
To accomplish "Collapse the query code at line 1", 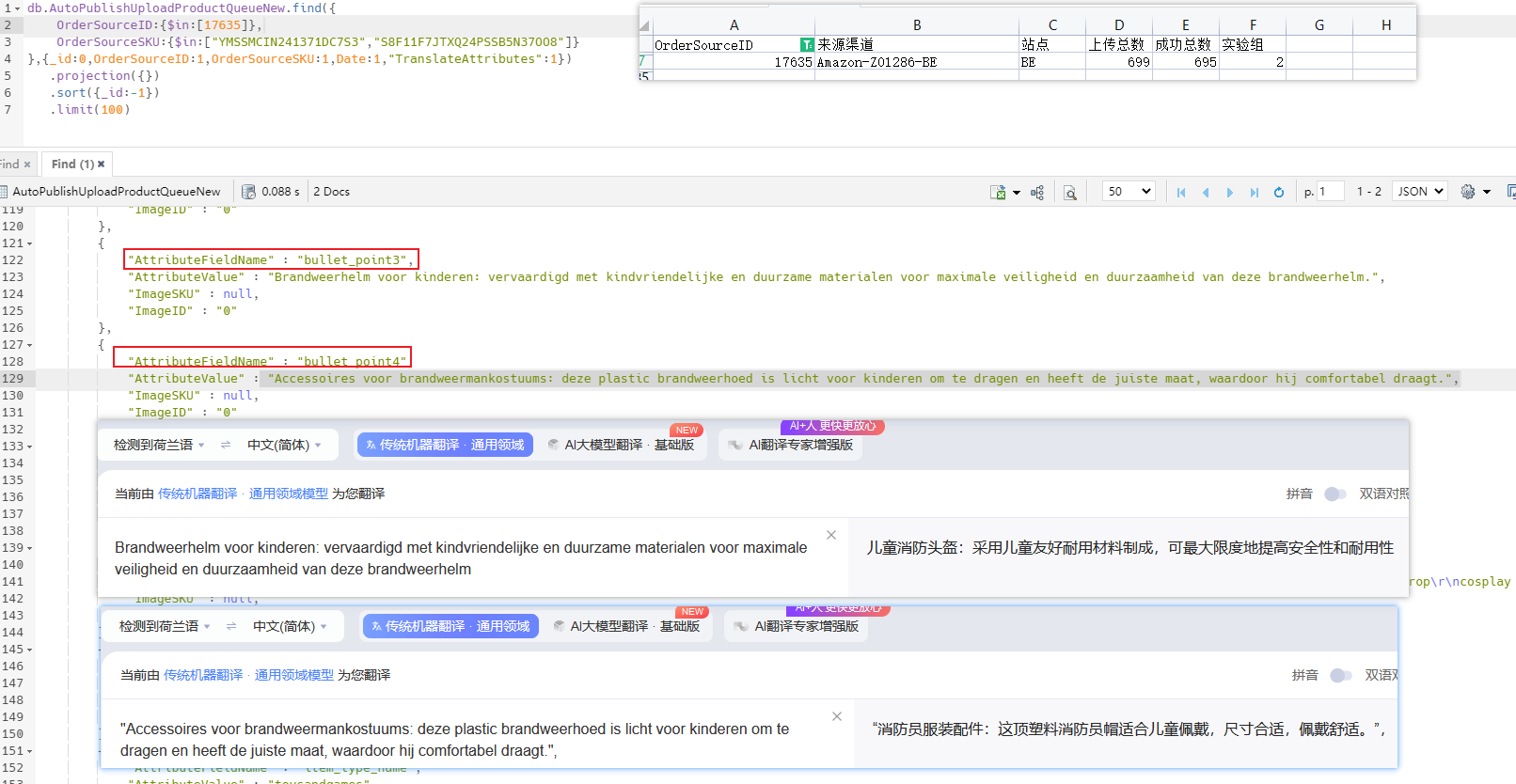I will pos(18,8).
